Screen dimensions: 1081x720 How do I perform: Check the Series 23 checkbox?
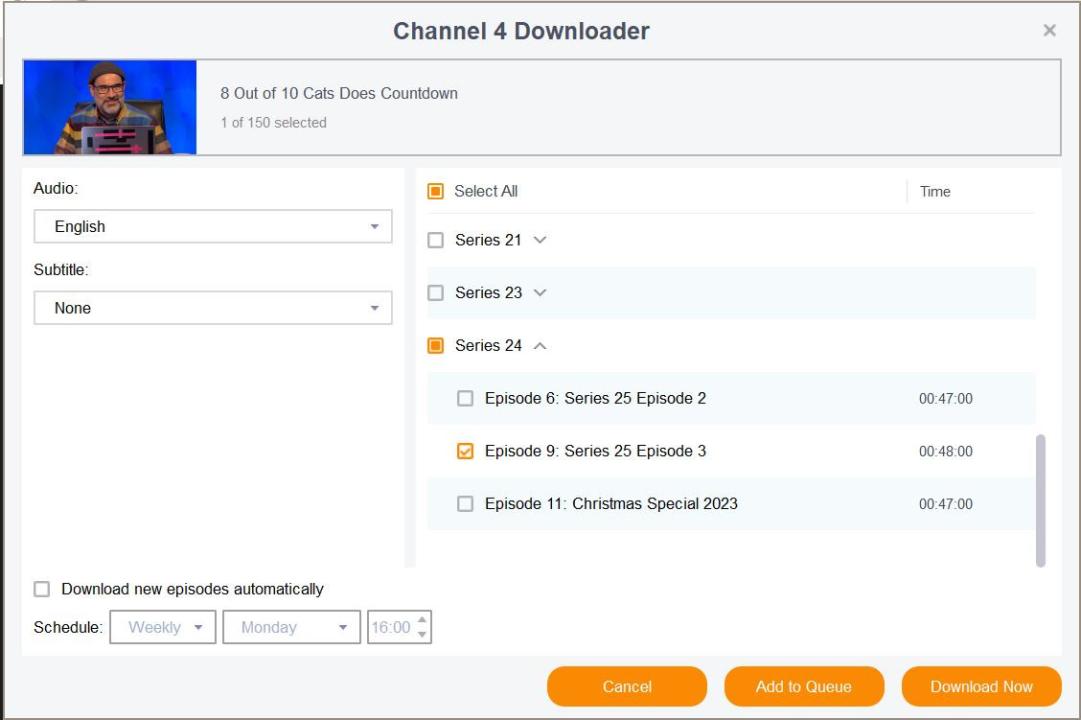pyautogui.click(x=435, y=293)
